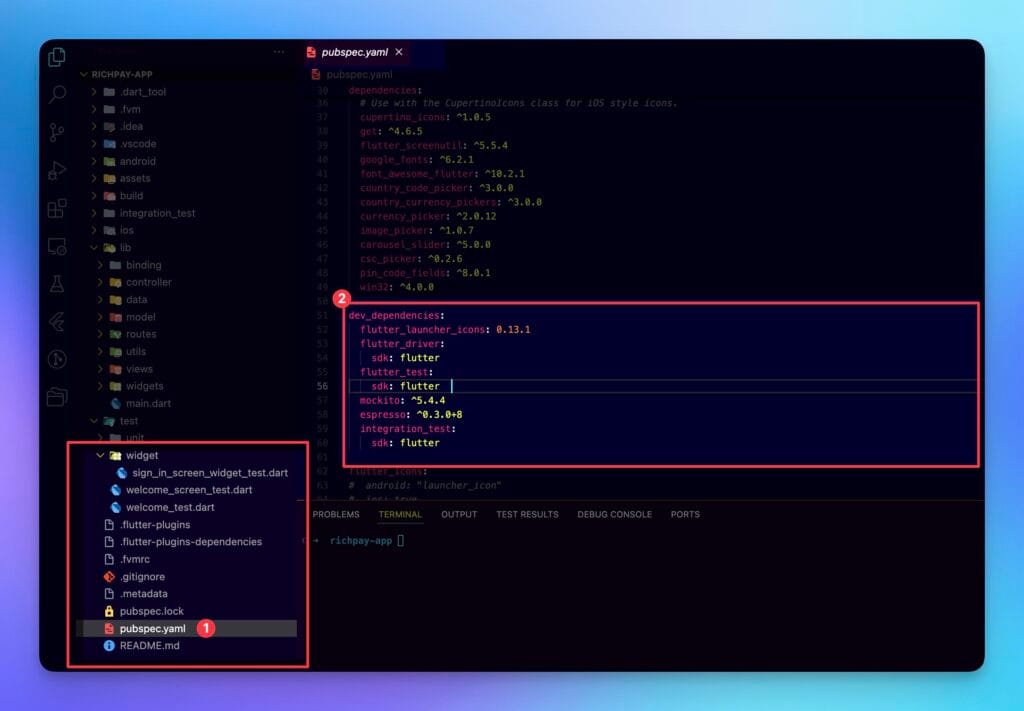Open the Remote Explorer monitor icon

point(57,247)
